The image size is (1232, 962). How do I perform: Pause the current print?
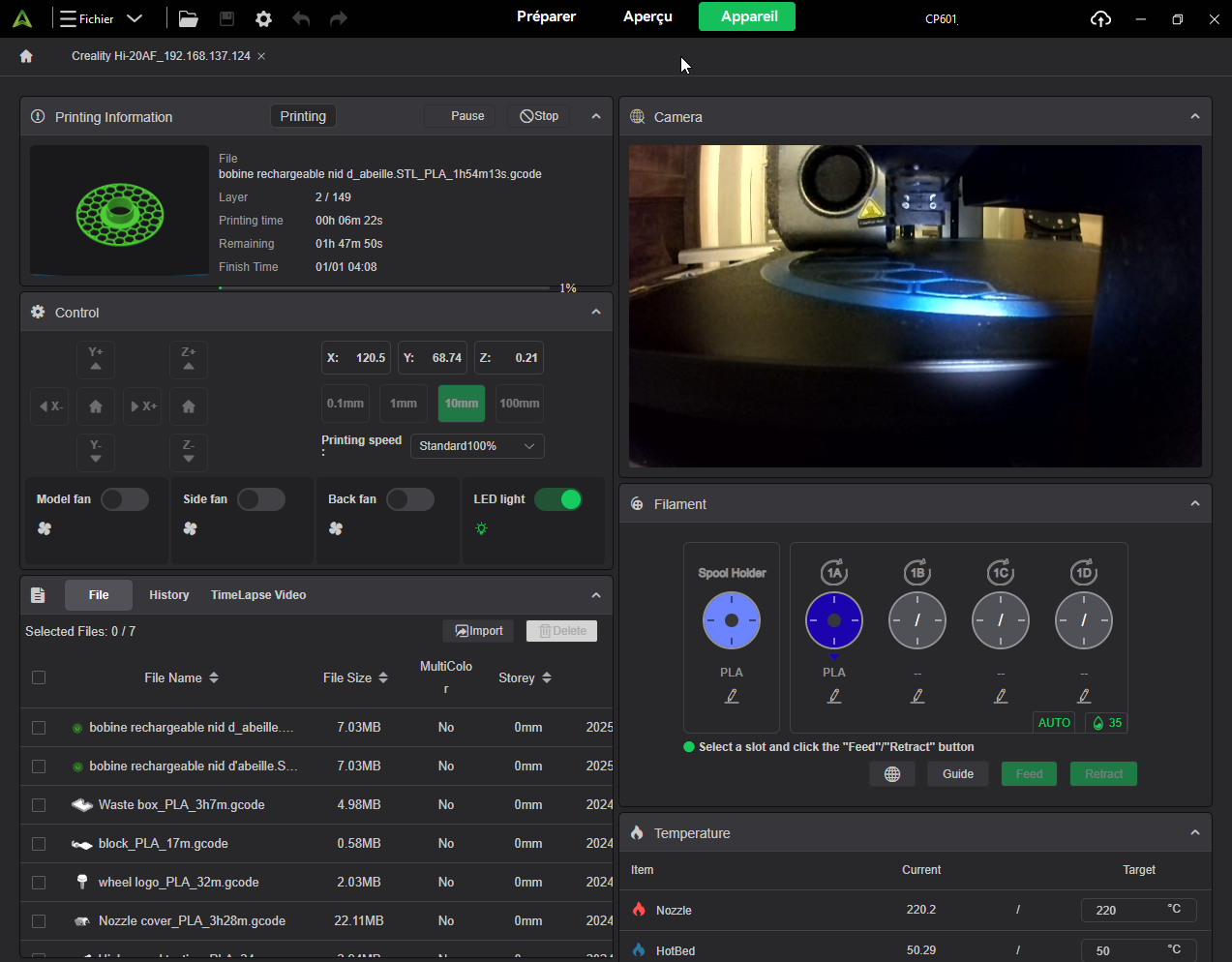pyautogui.click(x=460, y=116)
